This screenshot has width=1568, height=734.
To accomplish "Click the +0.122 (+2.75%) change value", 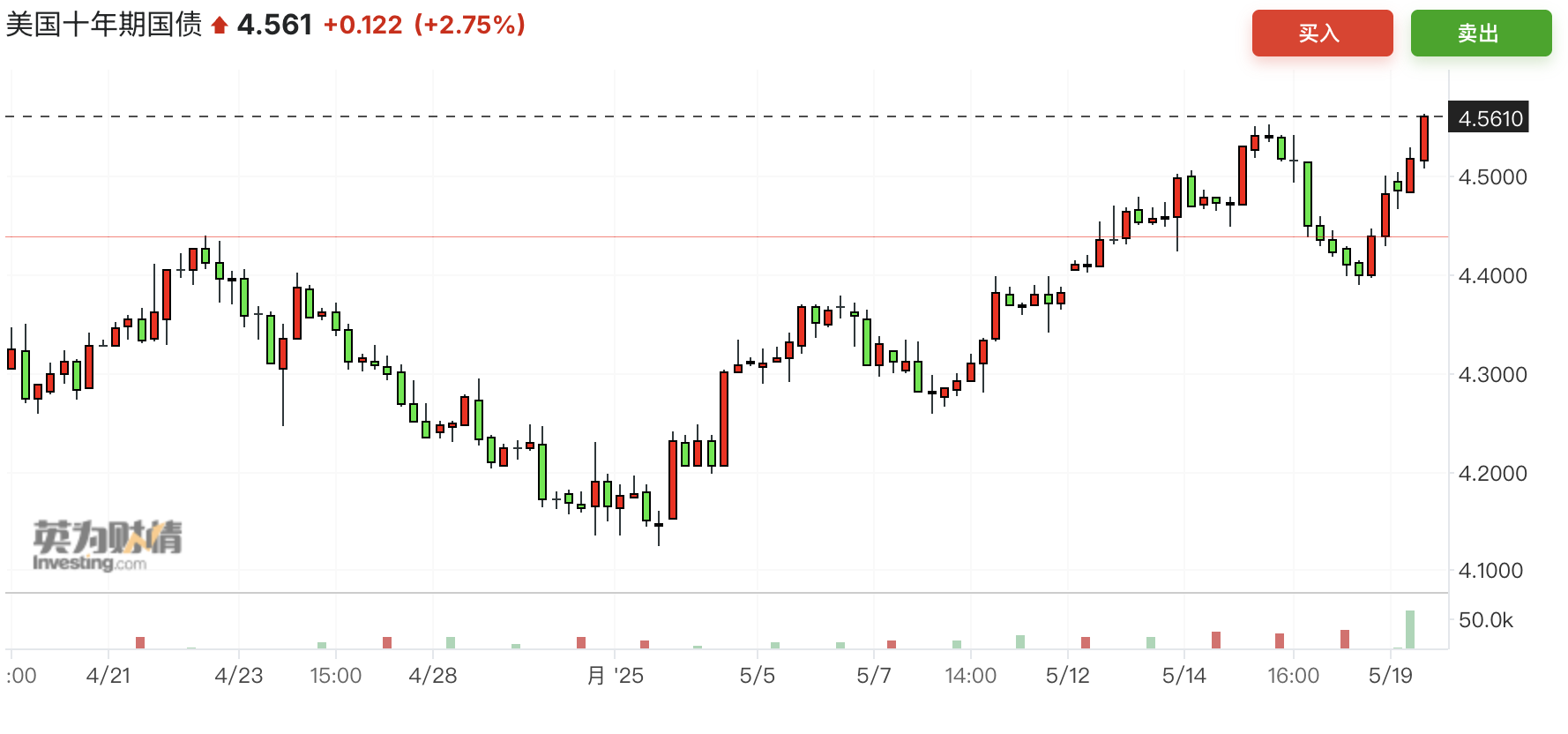I will [x=424, y=25].
